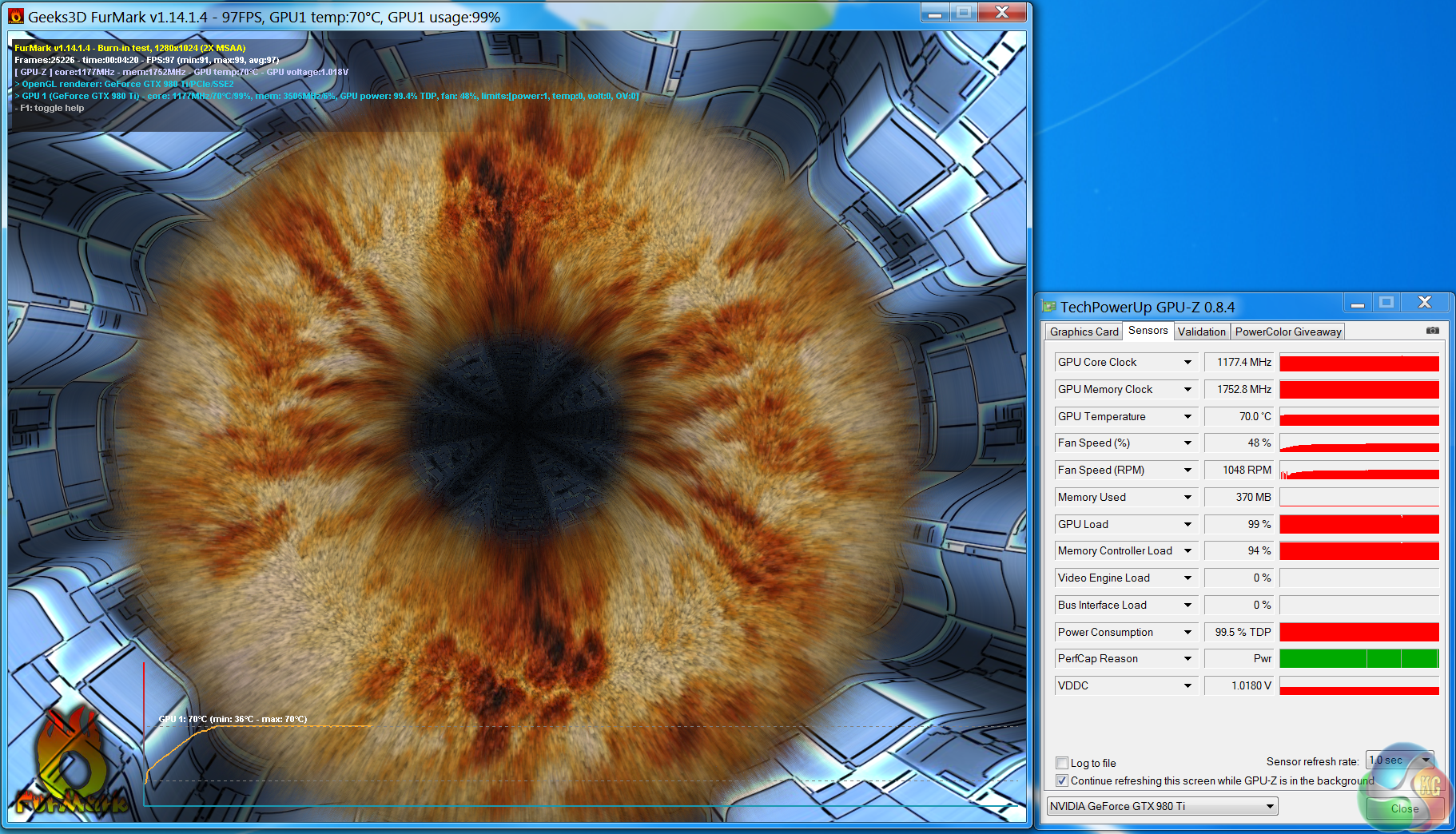Close the FurMark burn-in test window
This screenshot has width=1456, height=834.
click(x=1002, y=12)
